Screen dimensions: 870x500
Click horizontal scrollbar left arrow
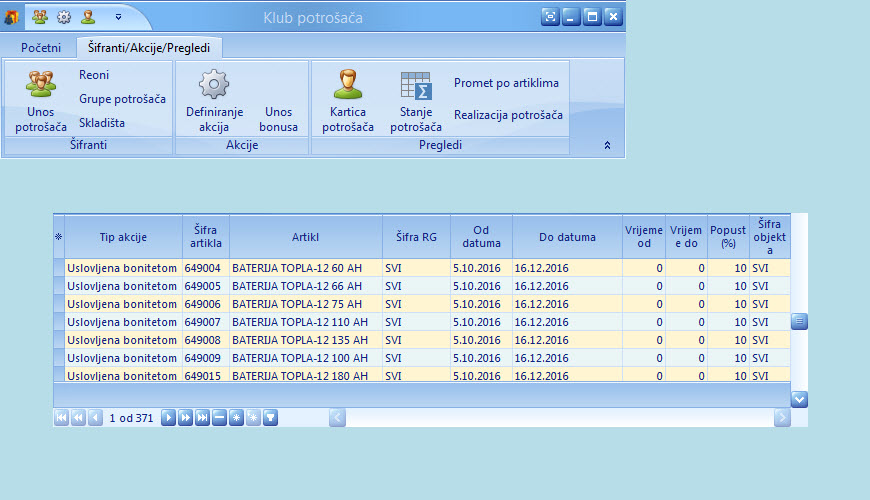(x=337, y=417)
